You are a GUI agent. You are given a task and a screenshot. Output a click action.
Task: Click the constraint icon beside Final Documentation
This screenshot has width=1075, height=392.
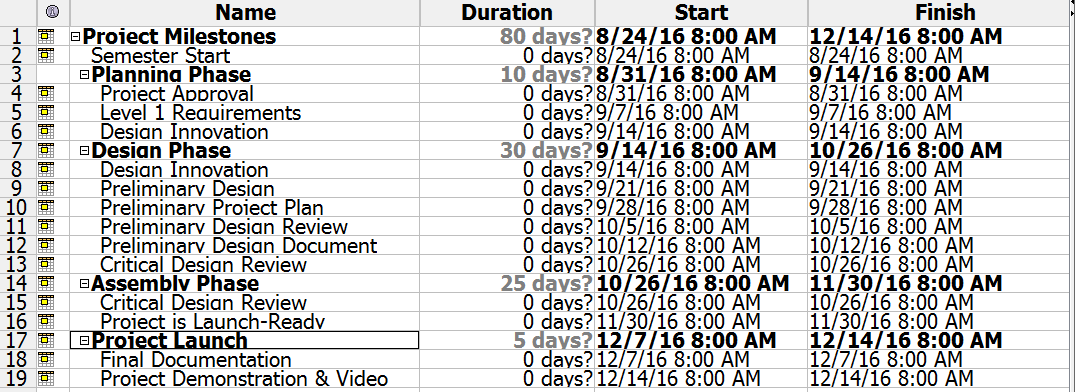point(47,359)
